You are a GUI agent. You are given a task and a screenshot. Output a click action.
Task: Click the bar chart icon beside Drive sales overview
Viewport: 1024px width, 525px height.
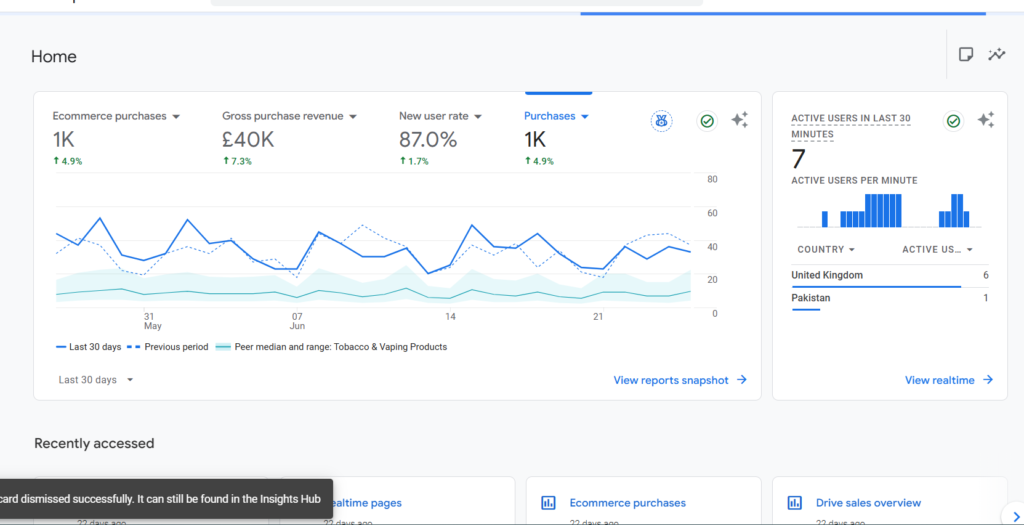coord(795,503)
